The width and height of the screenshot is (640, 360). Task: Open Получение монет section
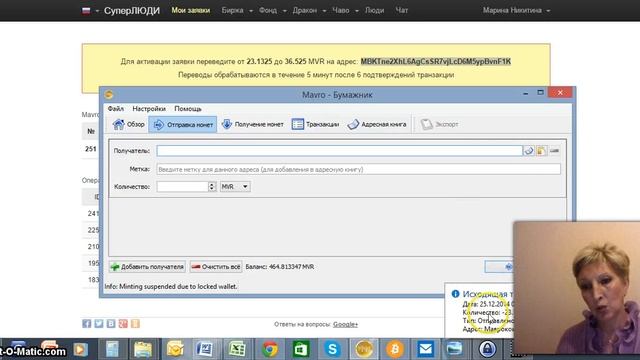[252, 124]
